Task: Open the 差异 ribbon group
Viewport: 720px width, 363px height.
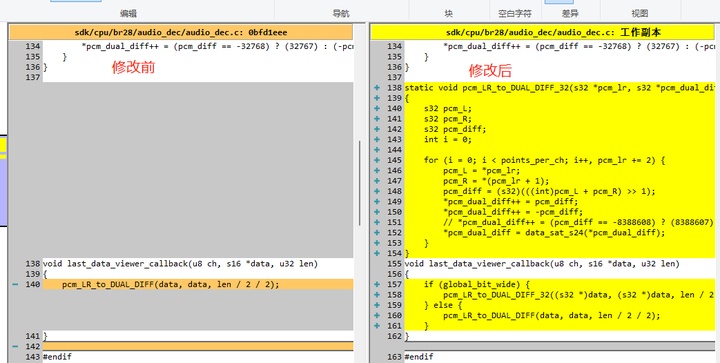Action: [x=570, y=14]
